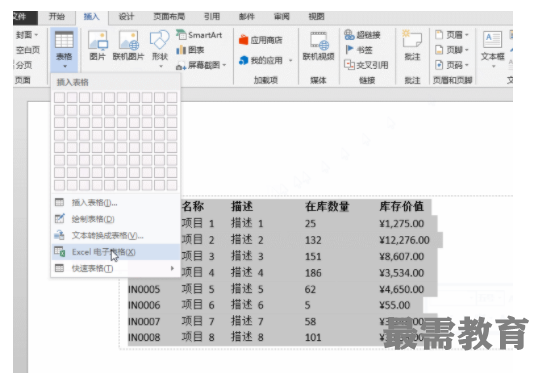Switch to the 开始 tab
This screenshot has height=373, width=535.
point(57,16)
